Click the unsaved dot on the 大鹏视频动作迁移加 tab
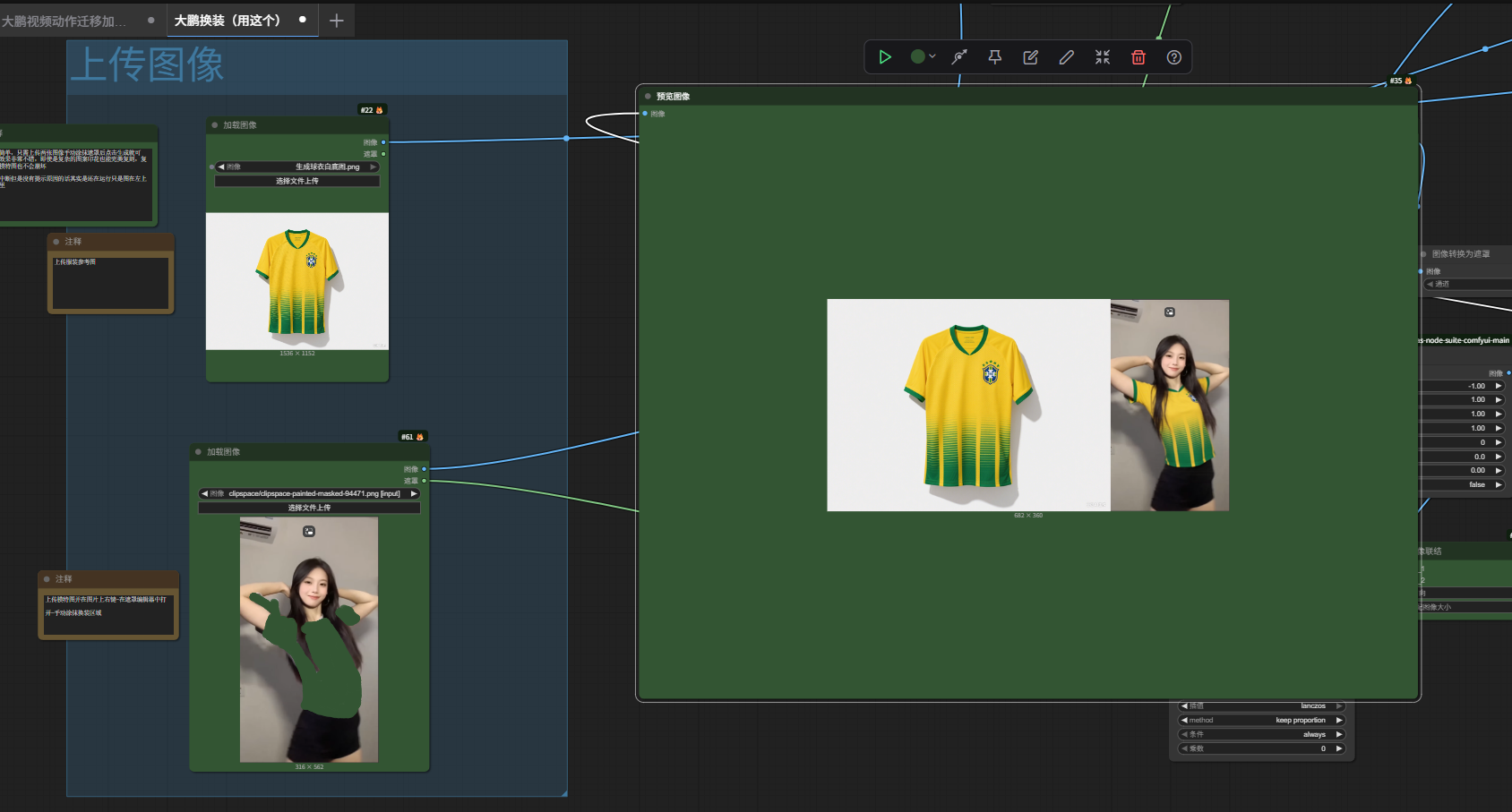The height and width of the screenshot is (812, 1512). 150,21
